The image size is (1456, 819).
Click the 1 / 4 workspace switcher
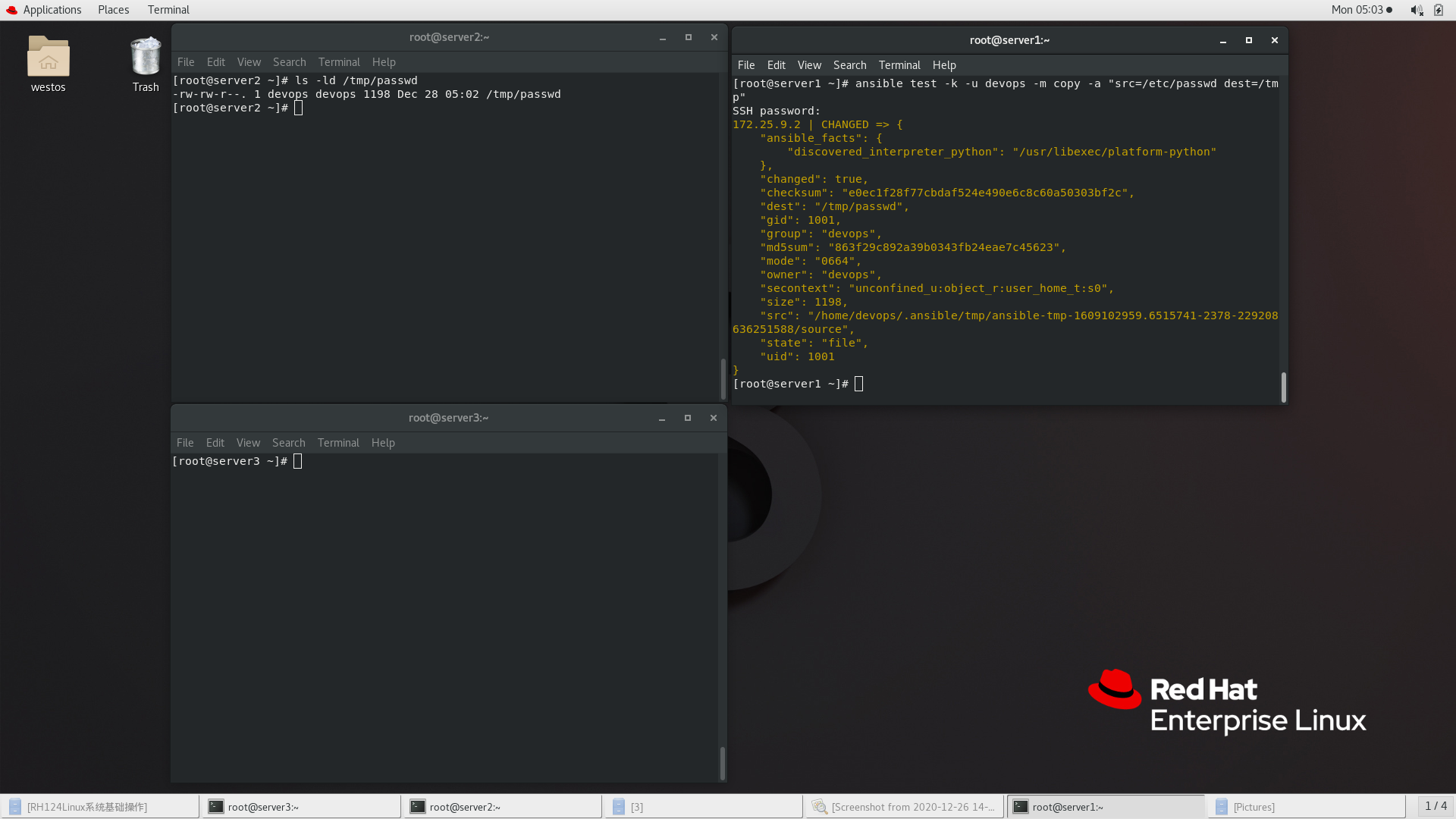(x=1435, y=806)
